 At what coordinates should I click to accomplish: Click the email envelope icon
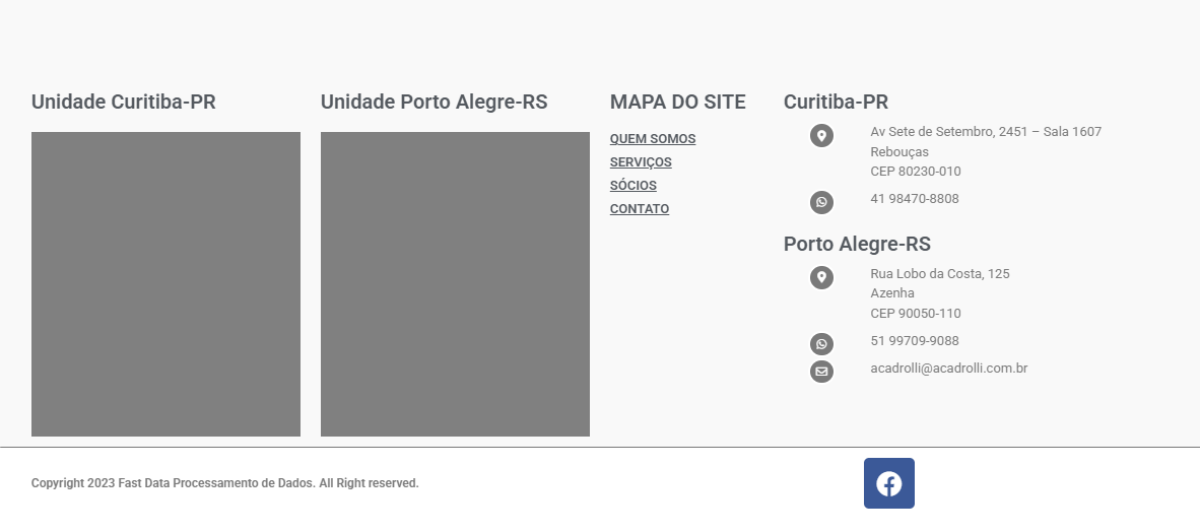click(x=821, y=372)
